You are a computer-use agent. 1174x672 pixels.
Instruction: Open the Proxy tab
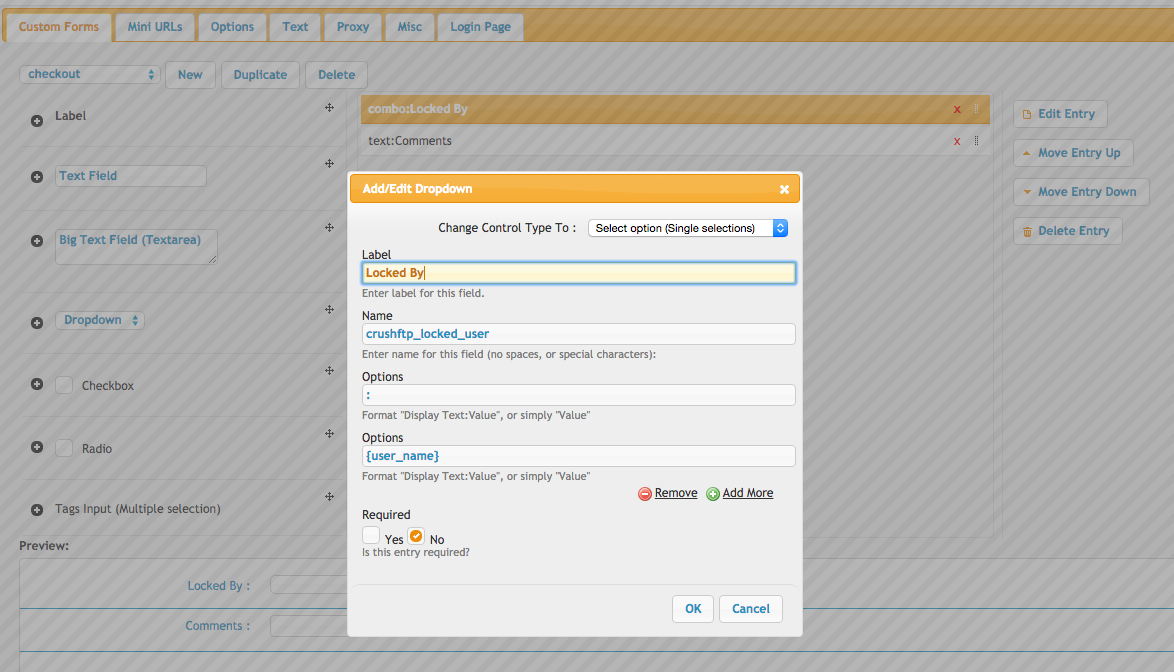coord(353,27)
